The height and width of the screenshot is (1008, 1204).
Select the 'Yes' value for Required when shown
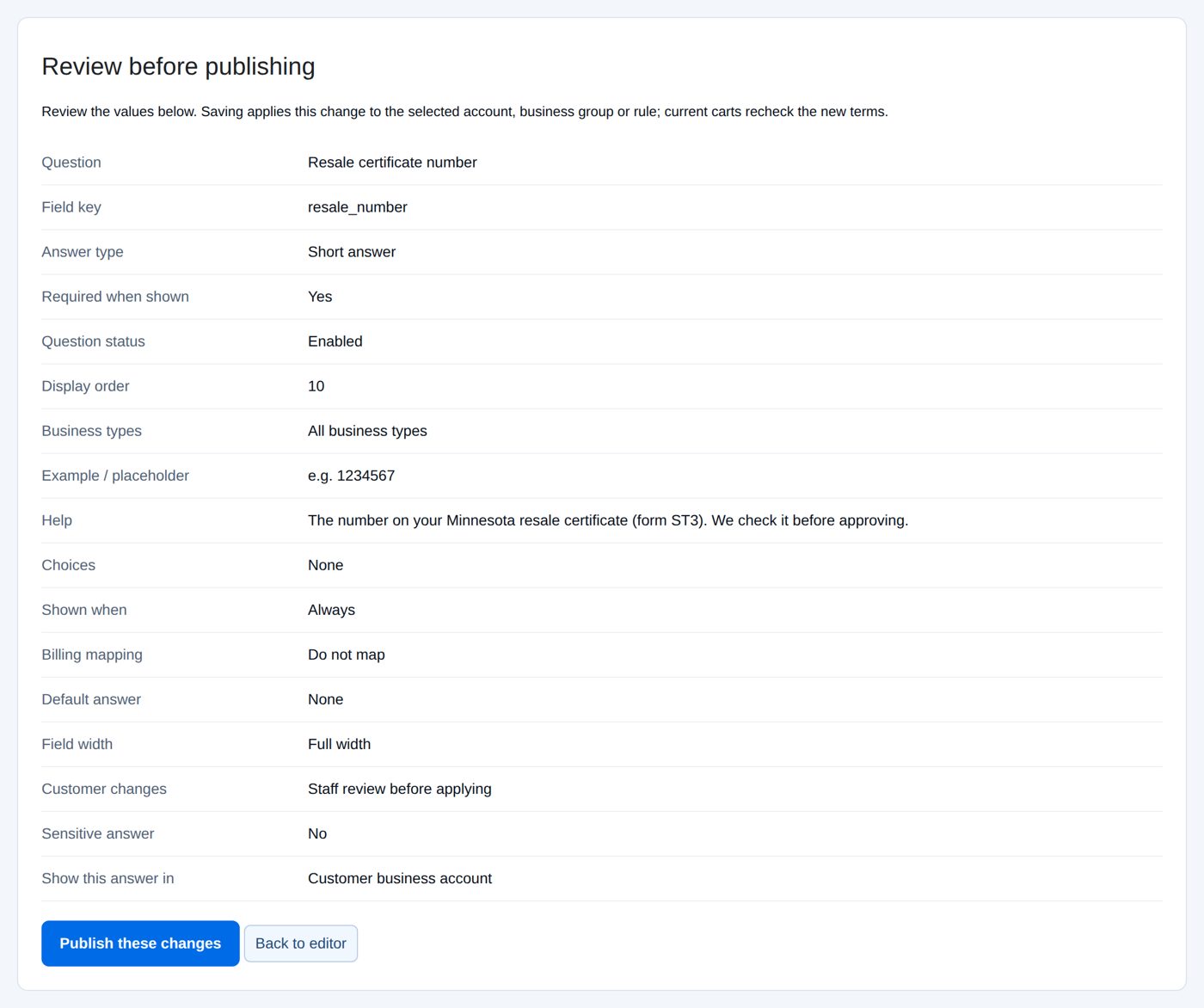(320, 297)
